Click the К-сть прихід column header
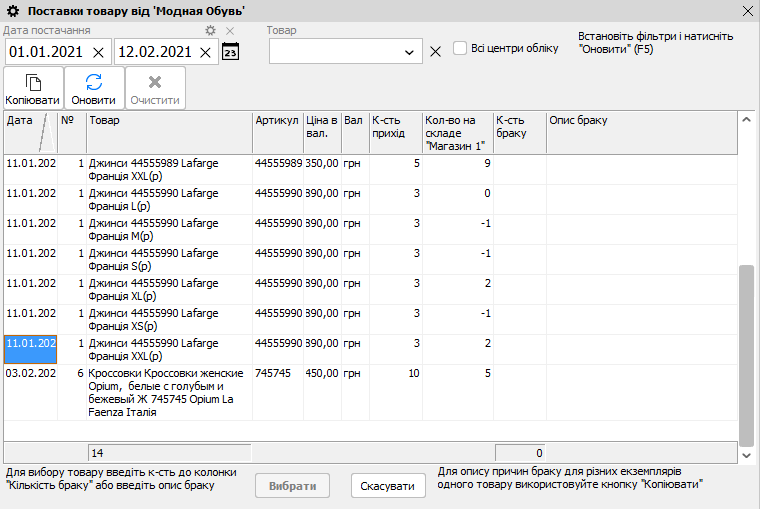 pyautogui.click(x=395, y=127)
